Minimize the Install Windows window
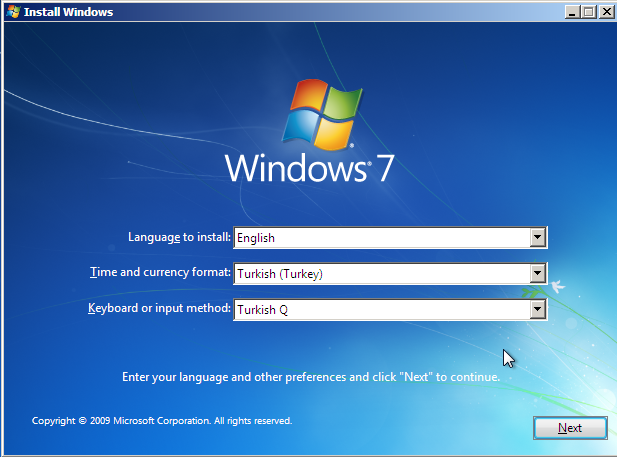This screenshot has width=617, height=457. tap(572, 12)
